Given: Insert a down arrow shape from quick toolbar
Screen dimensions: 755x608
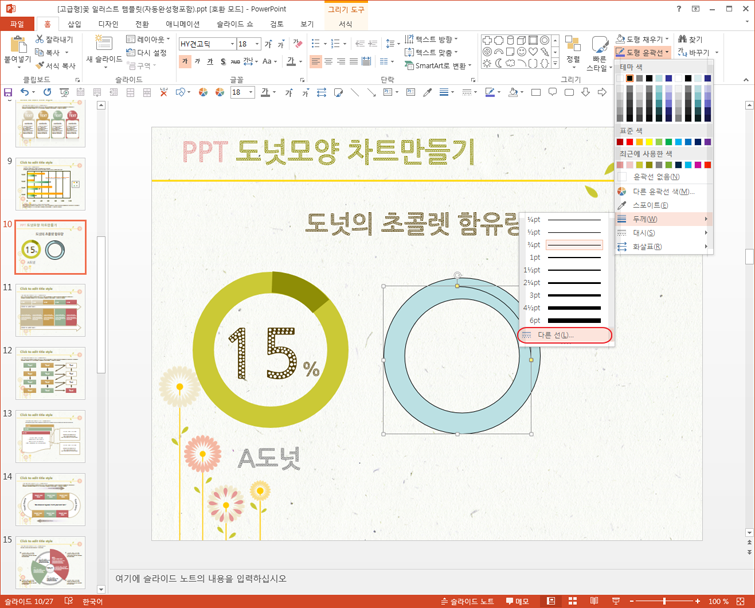Looking at the screenshot, I should [x=586, y=92].
